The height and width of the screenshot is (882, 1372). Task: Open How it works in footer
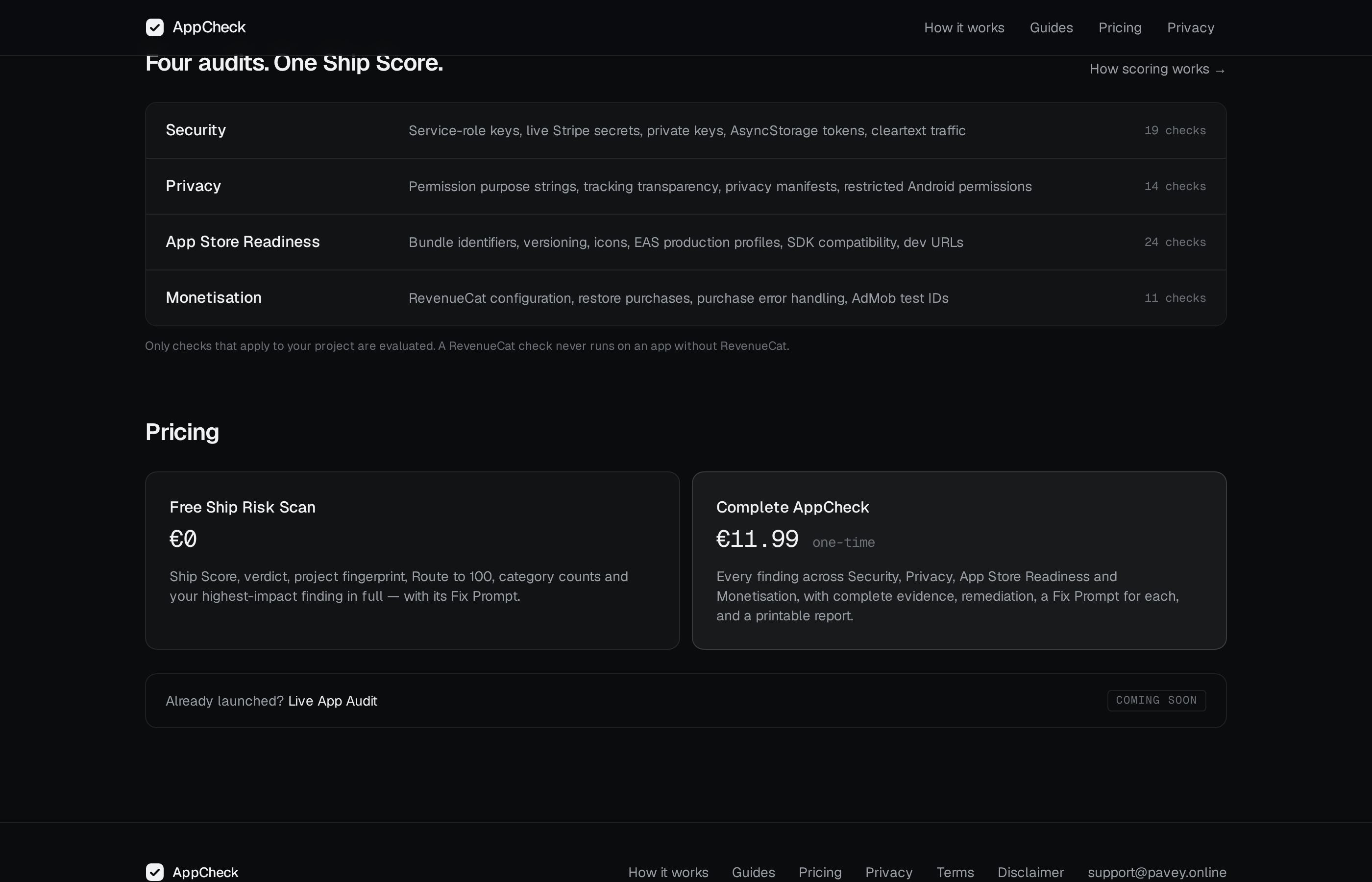(x=668, y=872)
